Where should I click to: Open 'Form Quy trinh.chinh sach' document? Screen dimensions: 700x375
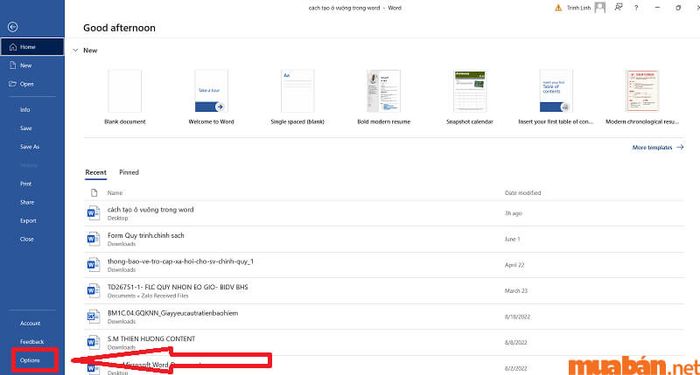pos(384,239)
